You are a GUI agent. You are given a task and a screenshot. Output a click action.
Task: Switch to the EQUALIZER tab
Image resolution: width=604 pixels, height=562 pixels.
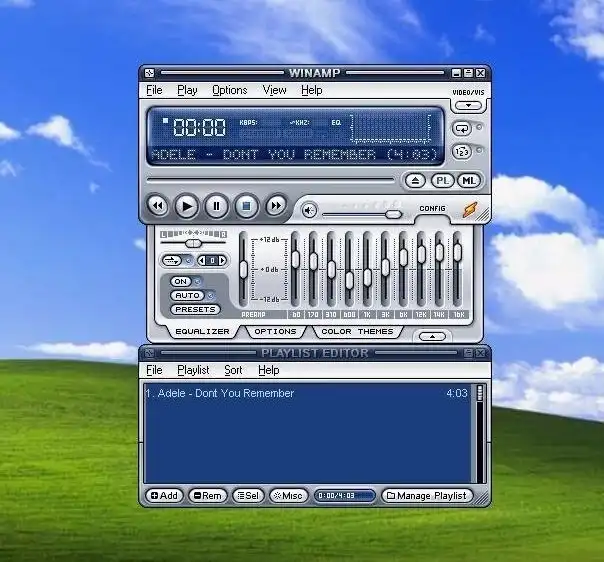[x=202, y=332]
